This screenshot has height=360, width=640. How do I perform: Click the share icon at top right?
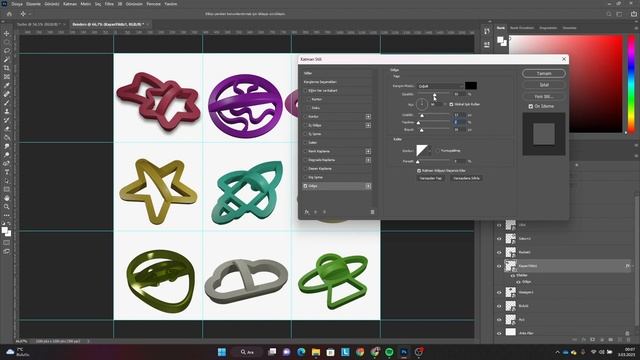click(x=633, y=14)
